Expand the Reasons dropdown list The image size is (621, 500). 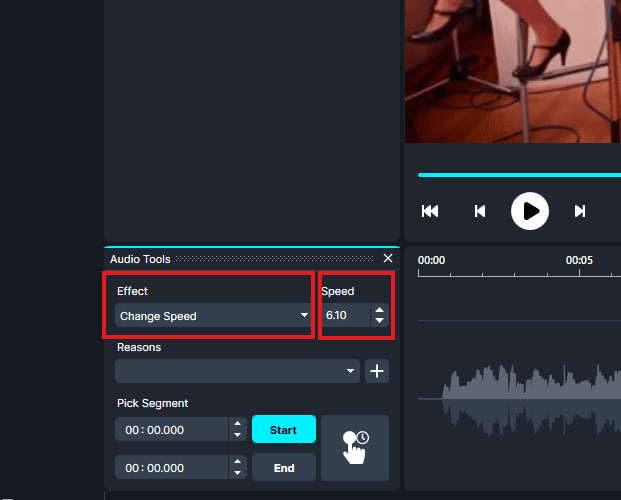pyautogui.click(x=237, y=371)
